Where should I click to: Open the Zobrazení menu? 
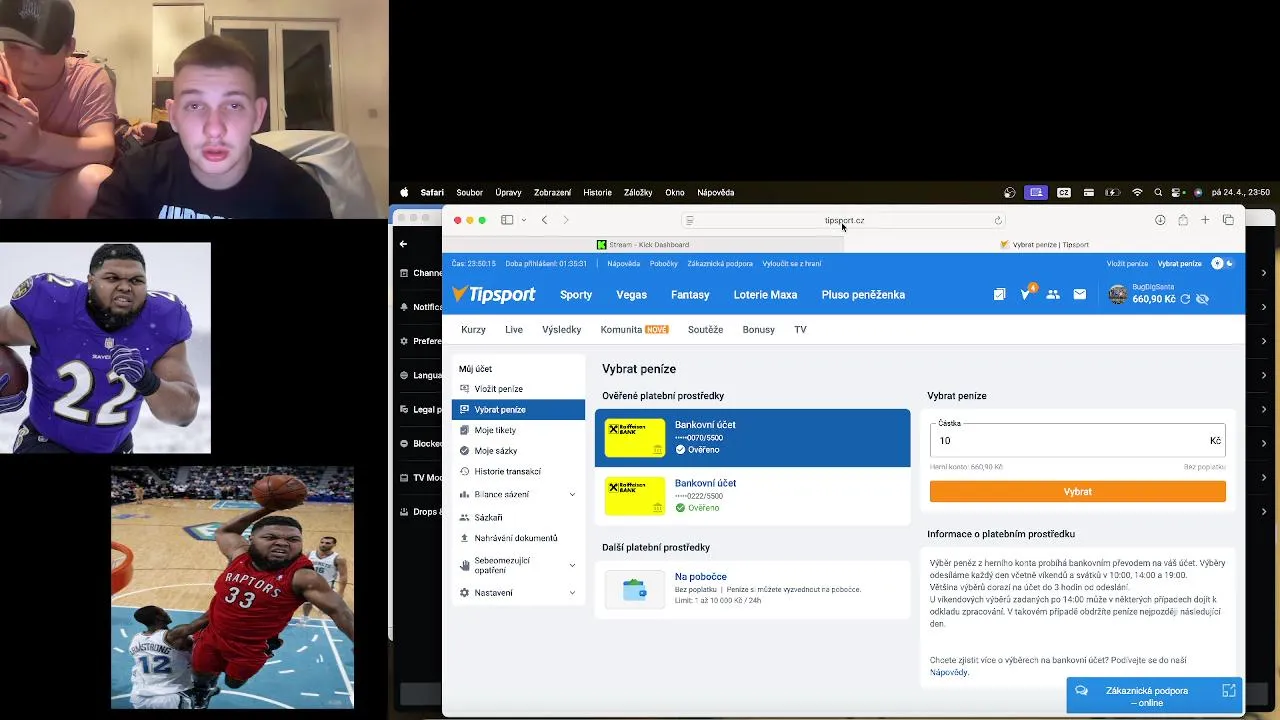[552, 192]
